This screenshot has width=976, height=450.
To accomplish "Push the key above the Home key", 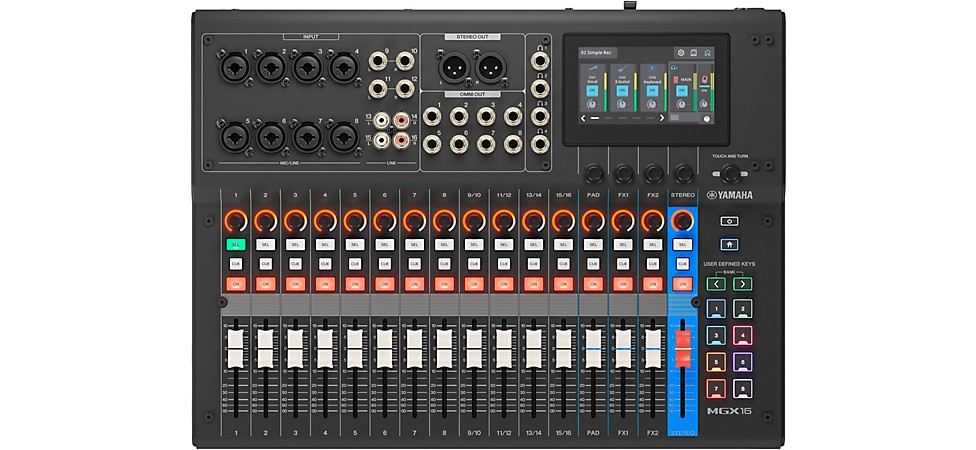I will click(729, 221).
